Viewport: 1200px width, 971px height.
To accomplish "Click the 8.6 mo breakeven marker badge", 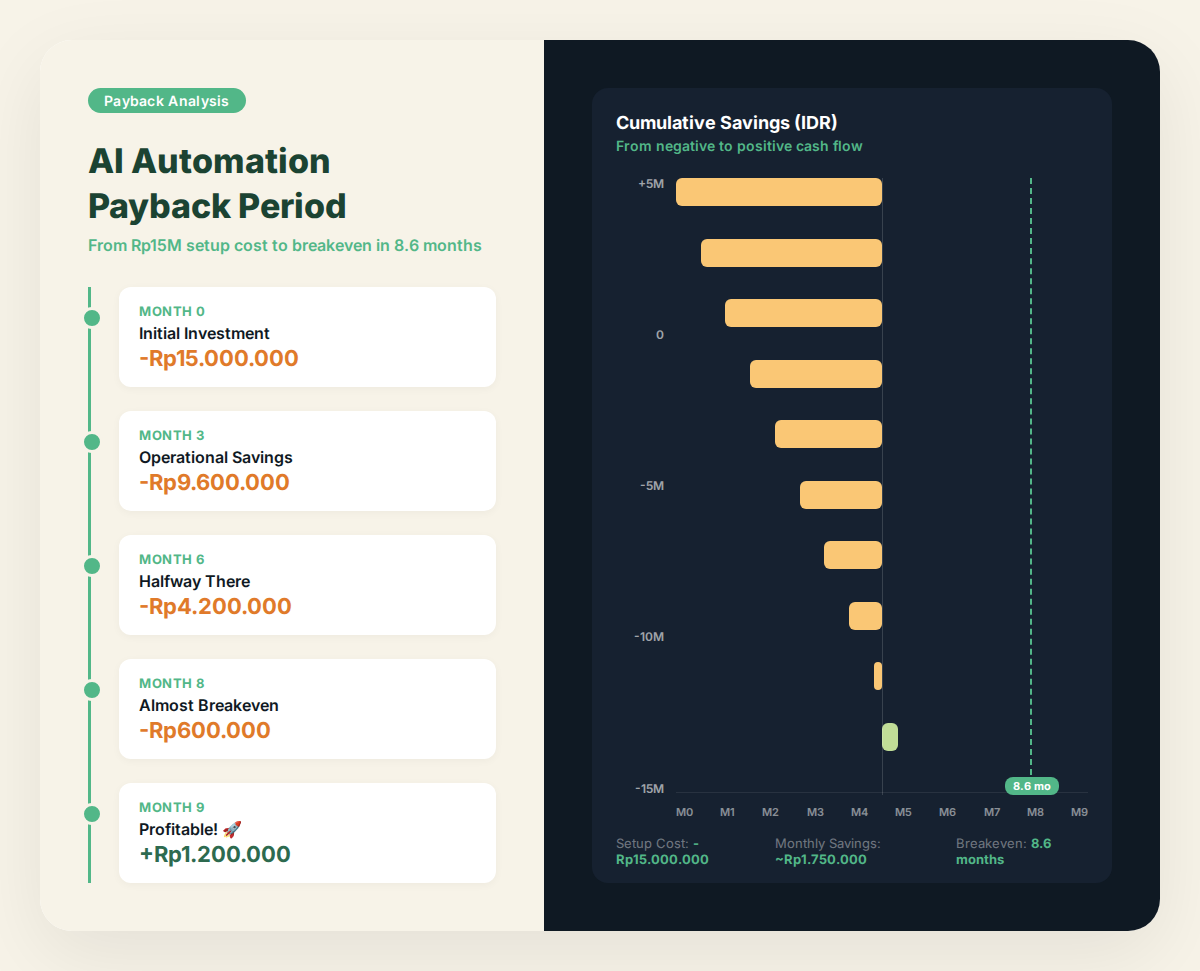I will point(1032,786).
